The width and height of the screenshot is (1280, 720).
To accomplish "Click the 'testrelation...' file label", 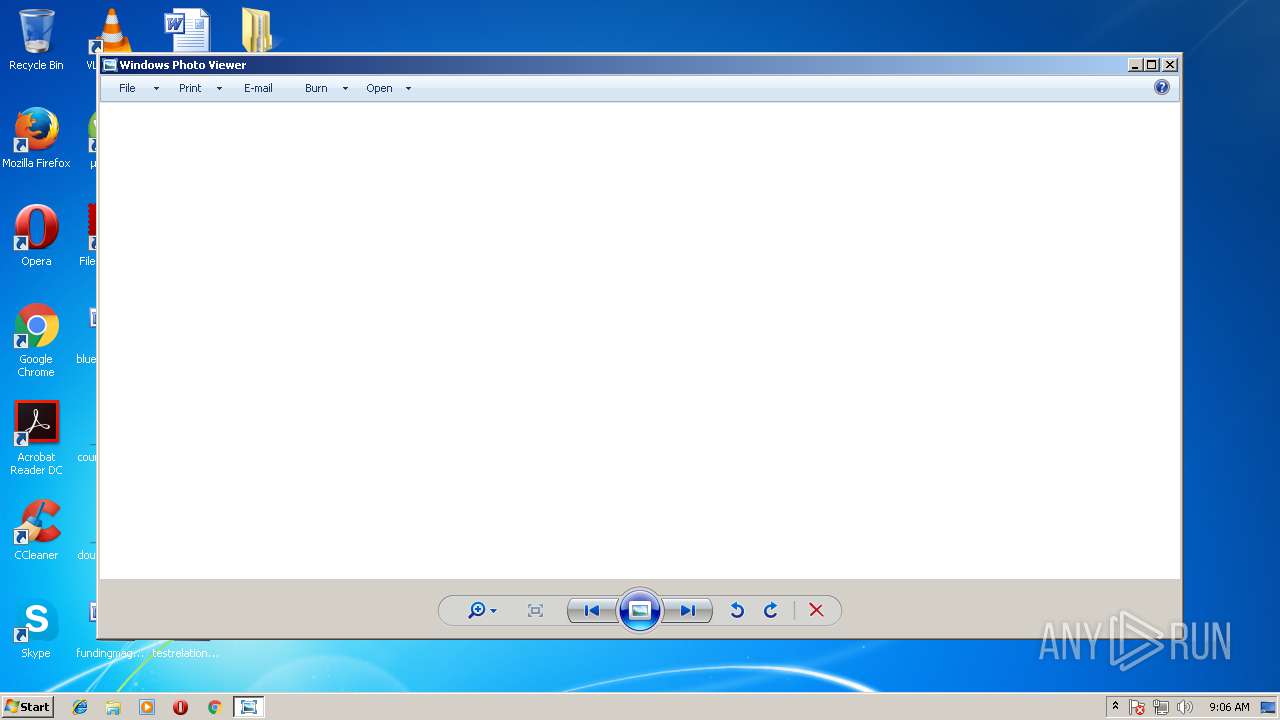I will [x=185, y=653].
